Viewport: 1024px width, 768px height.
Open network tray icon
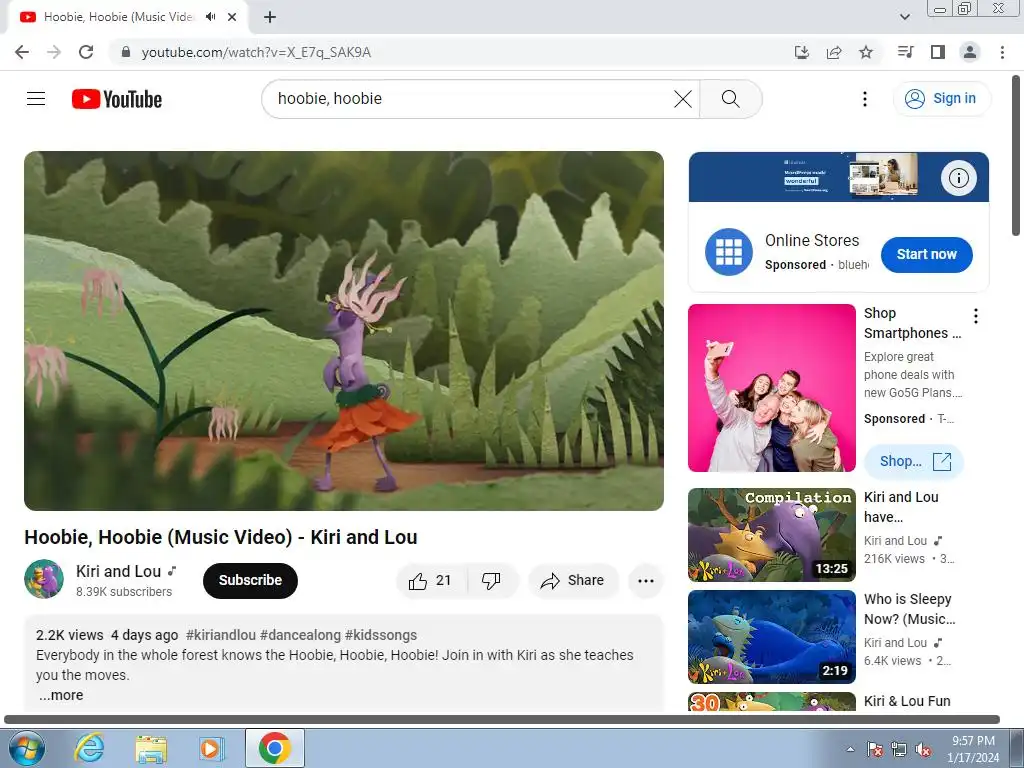(x=899, y=749)
